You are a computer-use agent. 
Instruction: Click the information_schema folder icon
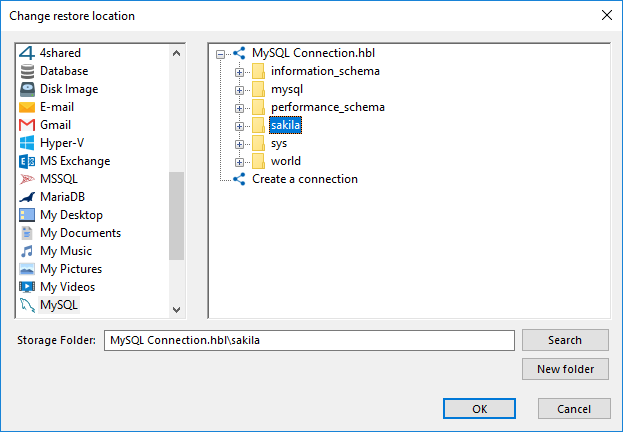tap(259, 71)
